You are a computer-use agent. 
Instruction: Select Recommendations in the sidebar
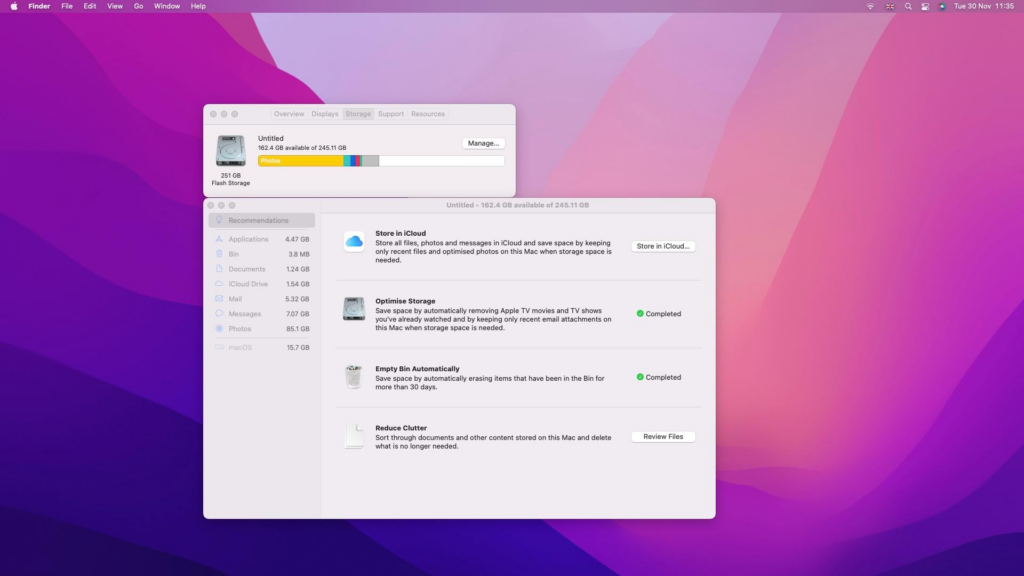(x=261, y=220)
